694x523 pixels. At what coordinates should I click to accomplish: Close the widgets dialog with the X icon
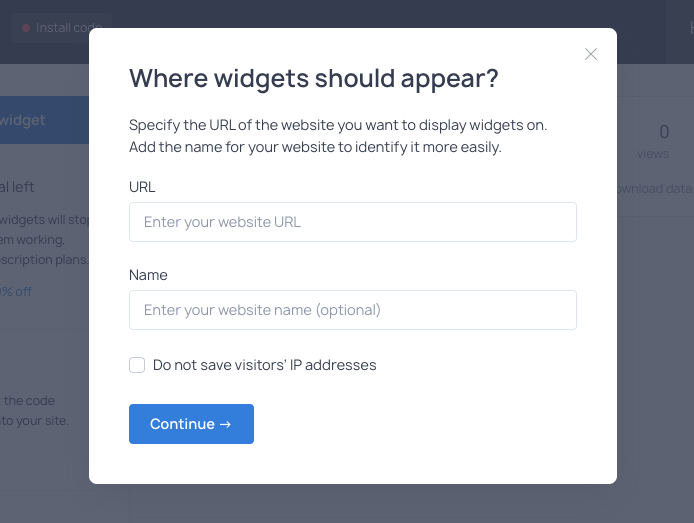[x=591, y=54]
